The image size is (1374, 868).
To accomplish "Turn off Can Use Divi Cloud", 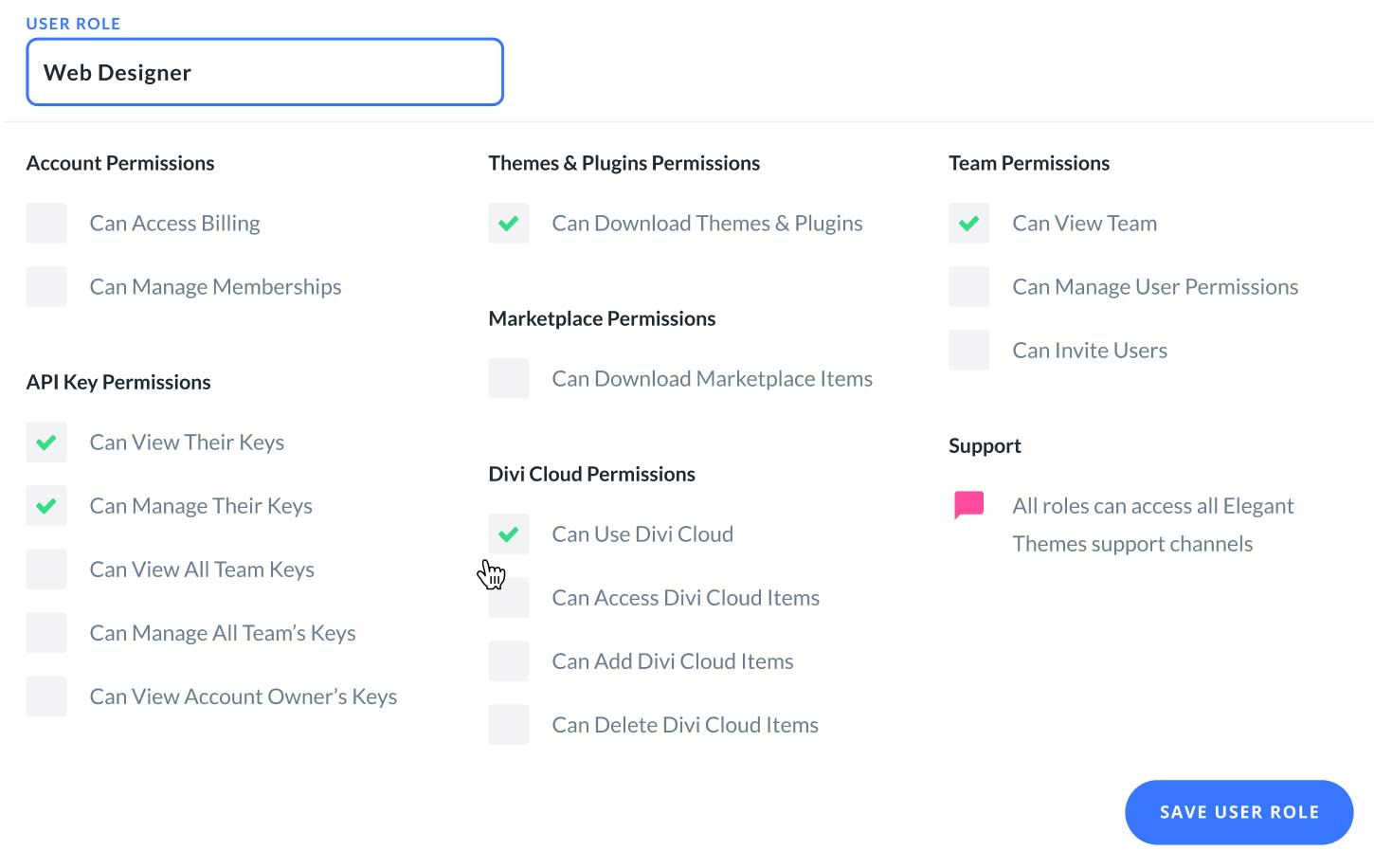I will [509, 534].
